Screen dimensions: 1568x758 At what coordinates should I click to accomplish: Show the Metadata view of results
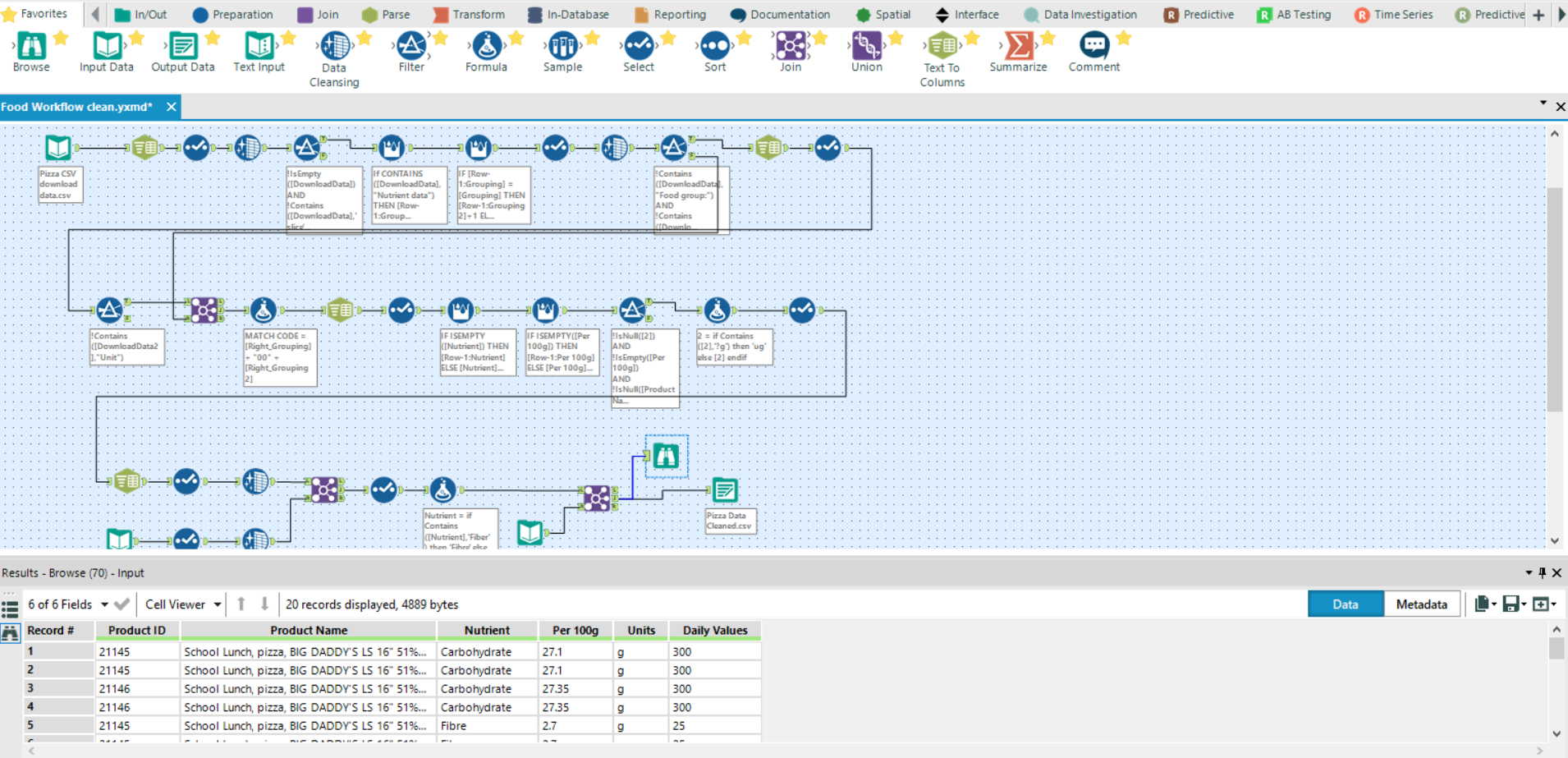click(x=1421, y=604)
